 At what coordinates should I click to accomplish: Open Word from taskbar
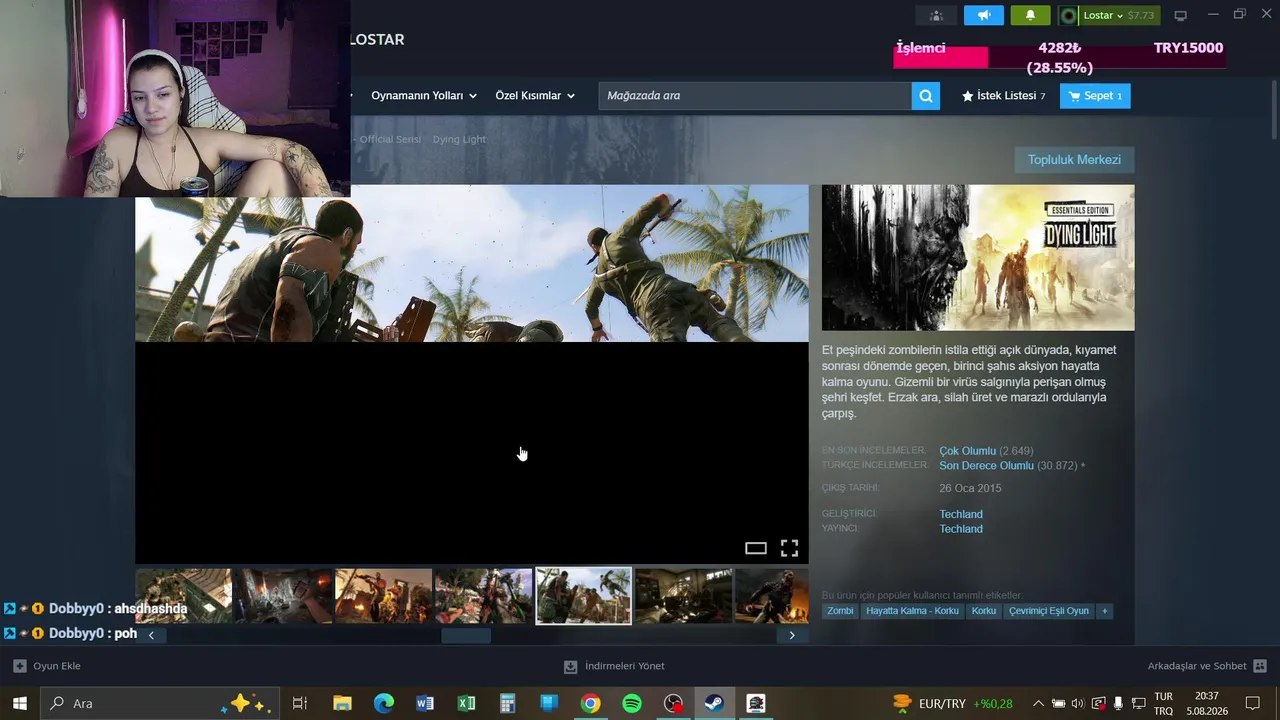(x=425, y=703)
